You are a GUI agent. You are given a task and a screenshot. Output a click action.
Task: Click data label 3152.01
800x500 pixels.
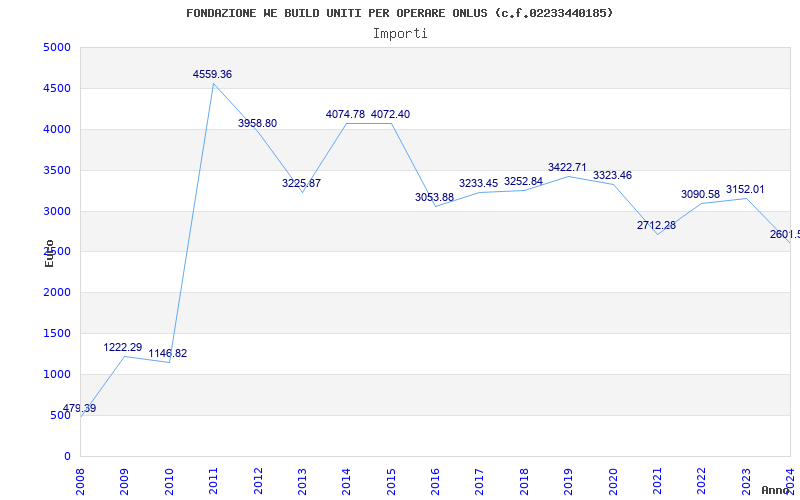pos(745,190)
